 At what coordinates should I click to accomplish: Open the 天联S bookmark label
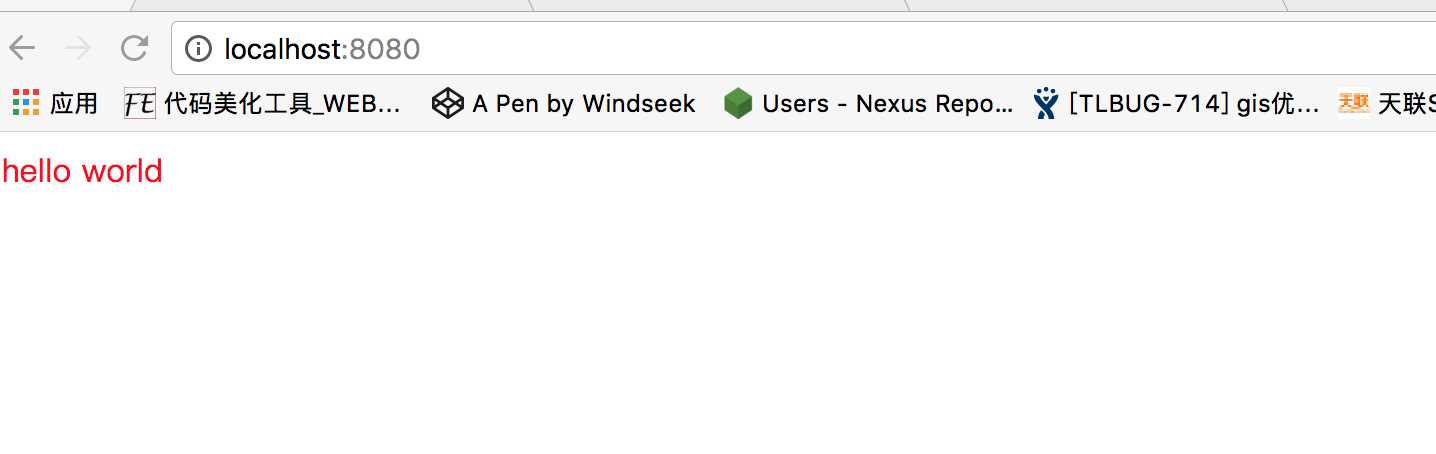click(x=1406, y=103)
